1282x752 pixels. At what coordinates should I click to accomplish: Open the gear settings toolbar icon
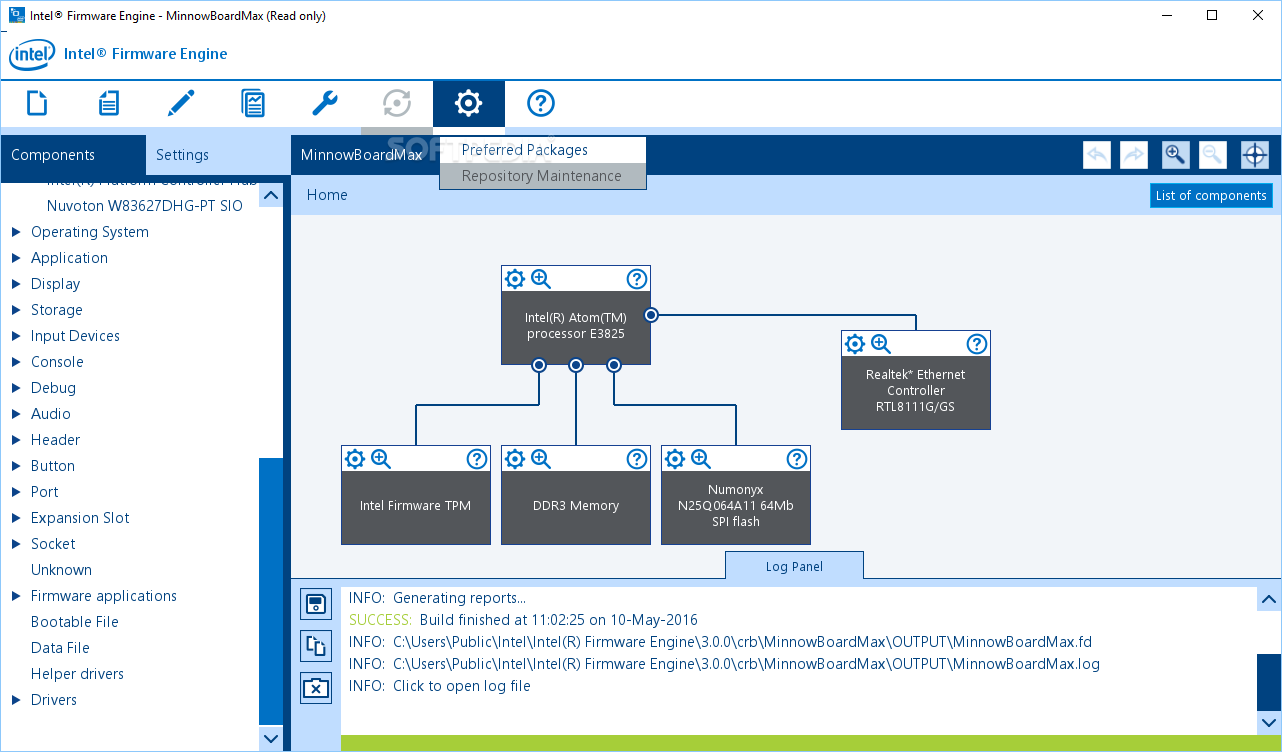click(468, 103)
